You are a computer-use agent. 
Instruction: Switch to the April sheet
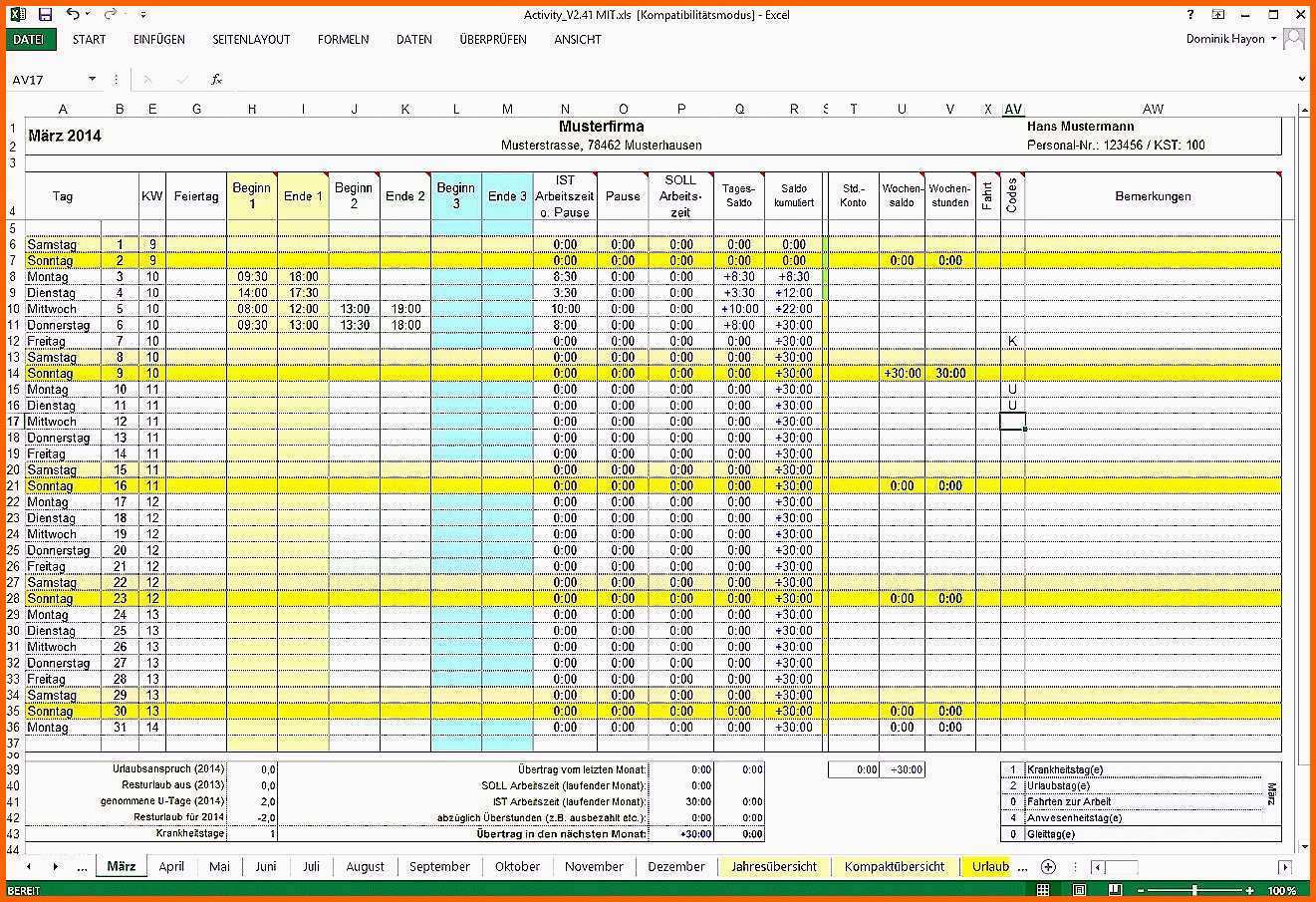point(171,867)
